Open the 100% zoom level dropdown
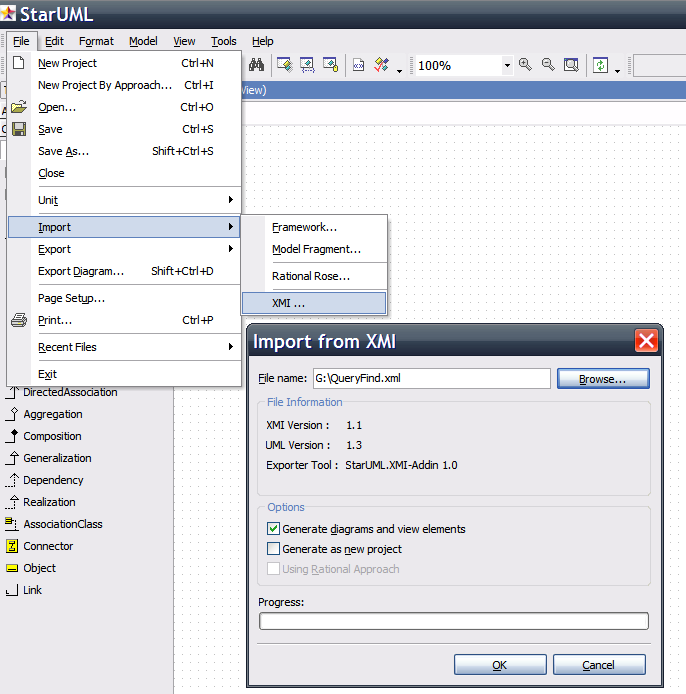The height and width of the screenshot is (694, 686). [507, 66]
